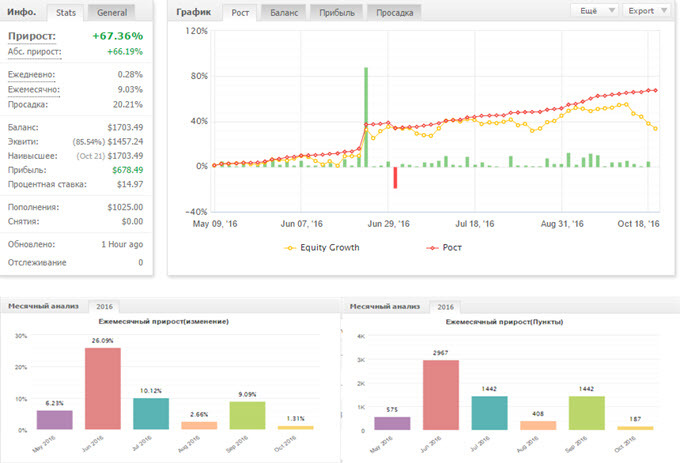Screen dimensions: 680x463
Task: Click the May 2016 575 pips bar
Action: 392,424
